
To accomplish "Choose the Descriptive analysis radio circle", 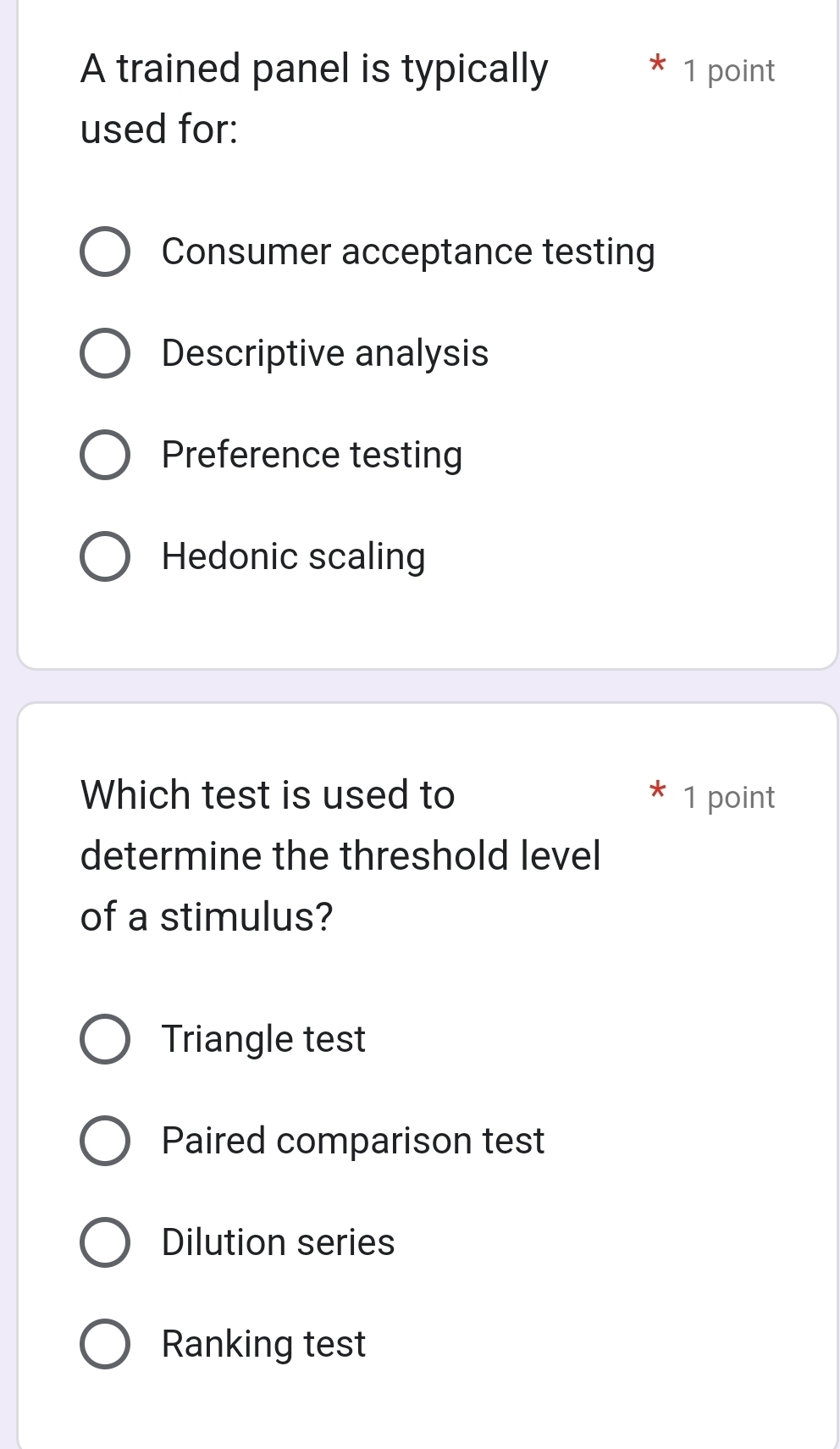I will tap(105, 353).
